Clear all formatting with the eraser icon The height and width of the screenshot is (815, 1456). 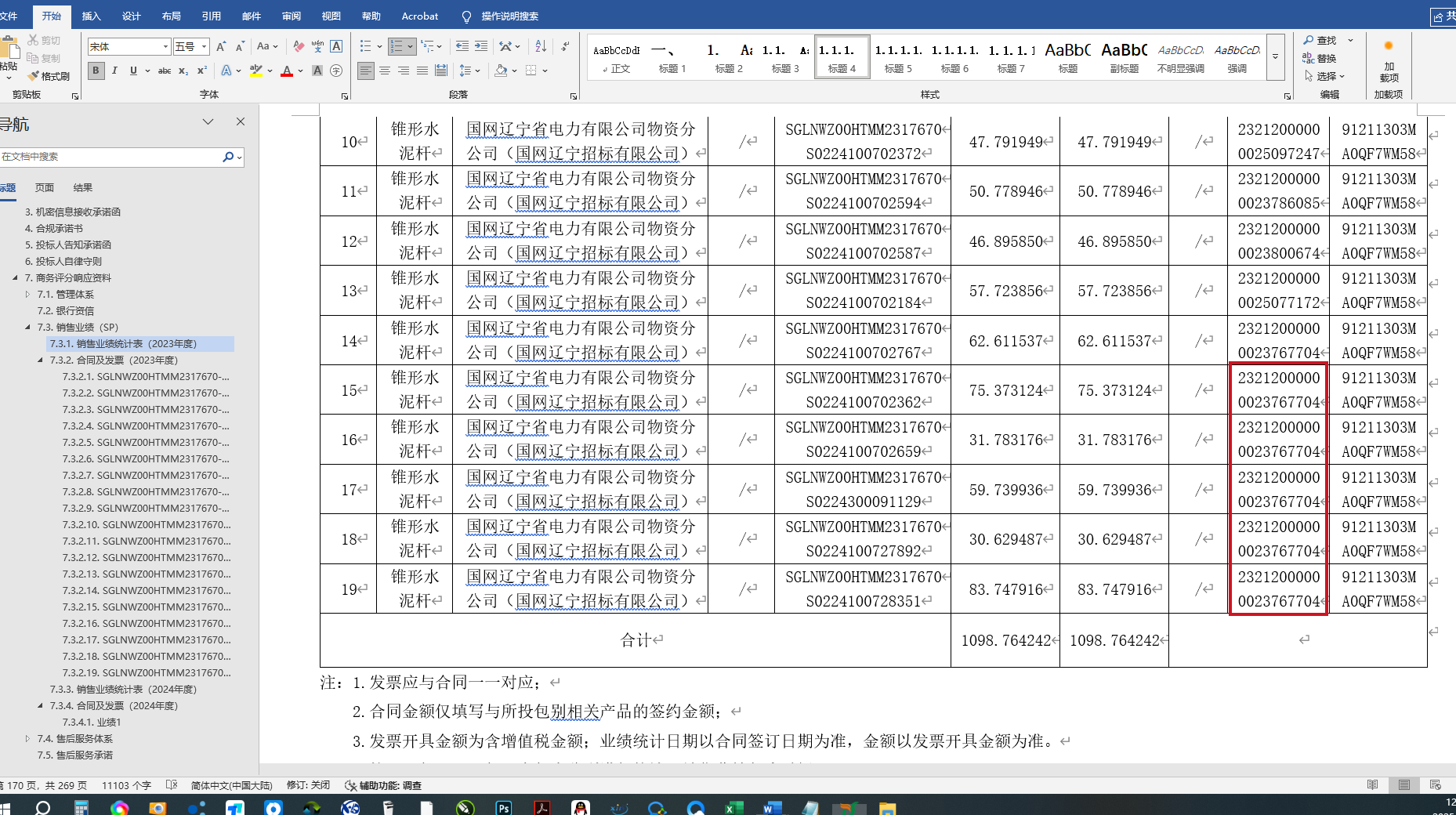point(298,47)
